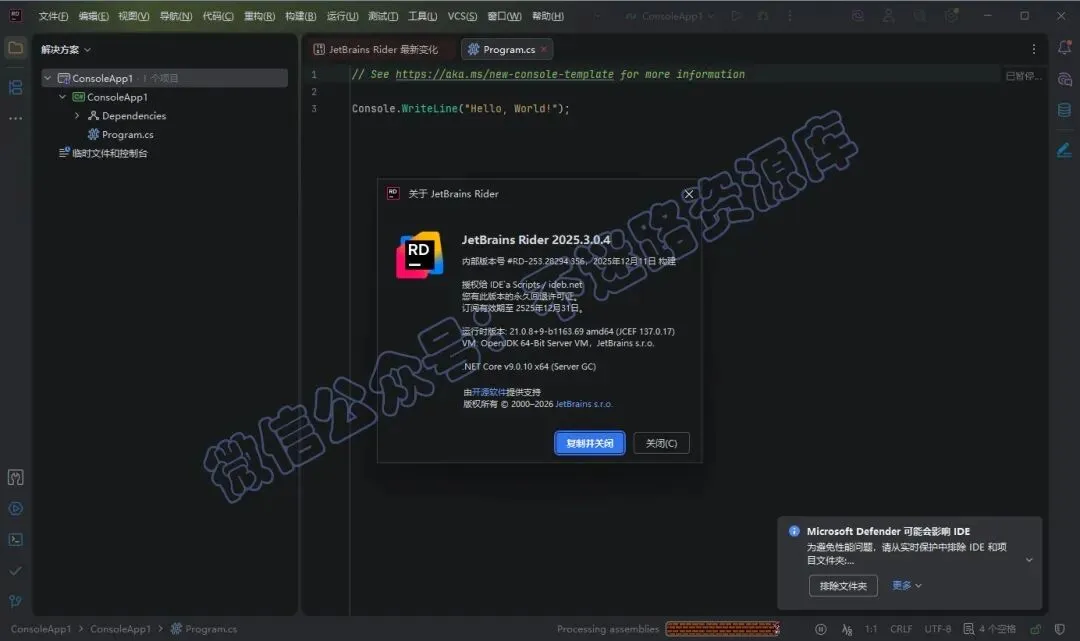Open editor tab options vertical dots
The image size is (1080, 641).
pyautogui.click(x=1033, y=49)
